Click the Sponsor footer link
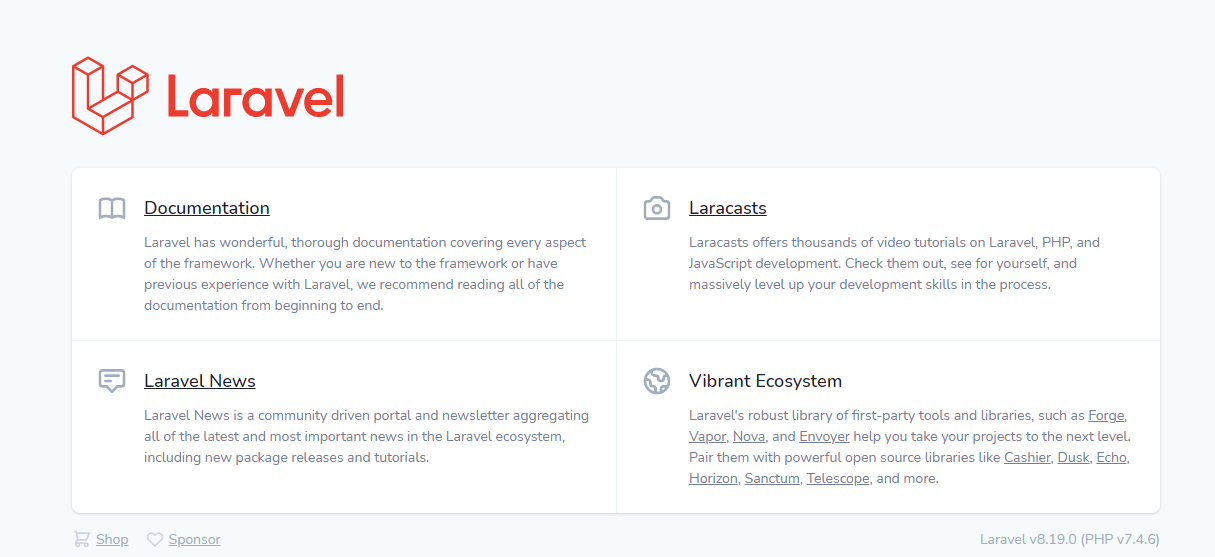Screen dimensions: 1215x557 (x=194, y=539)
